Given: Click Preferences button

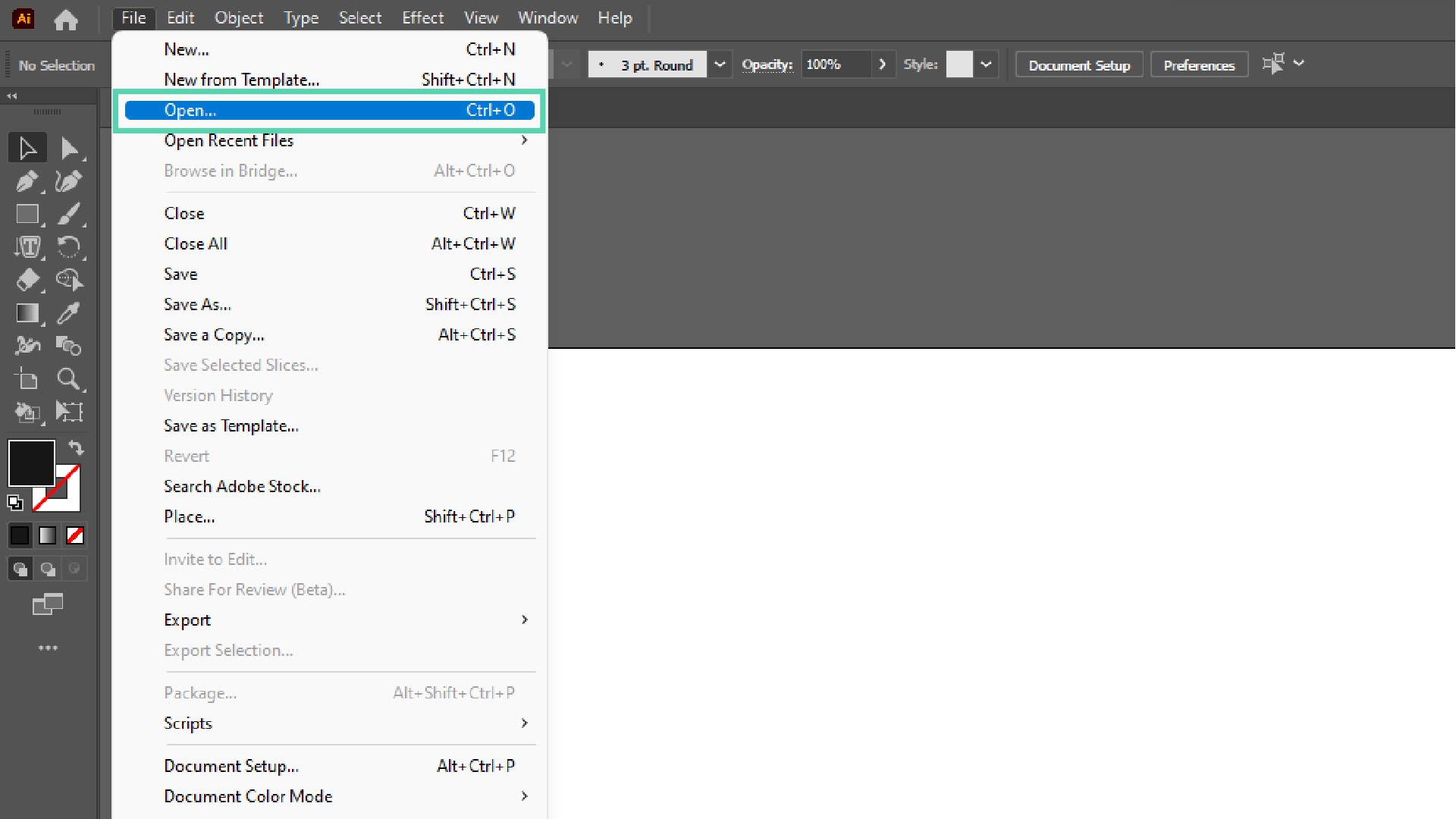Looking at the screenshot, I should 1199,65.
